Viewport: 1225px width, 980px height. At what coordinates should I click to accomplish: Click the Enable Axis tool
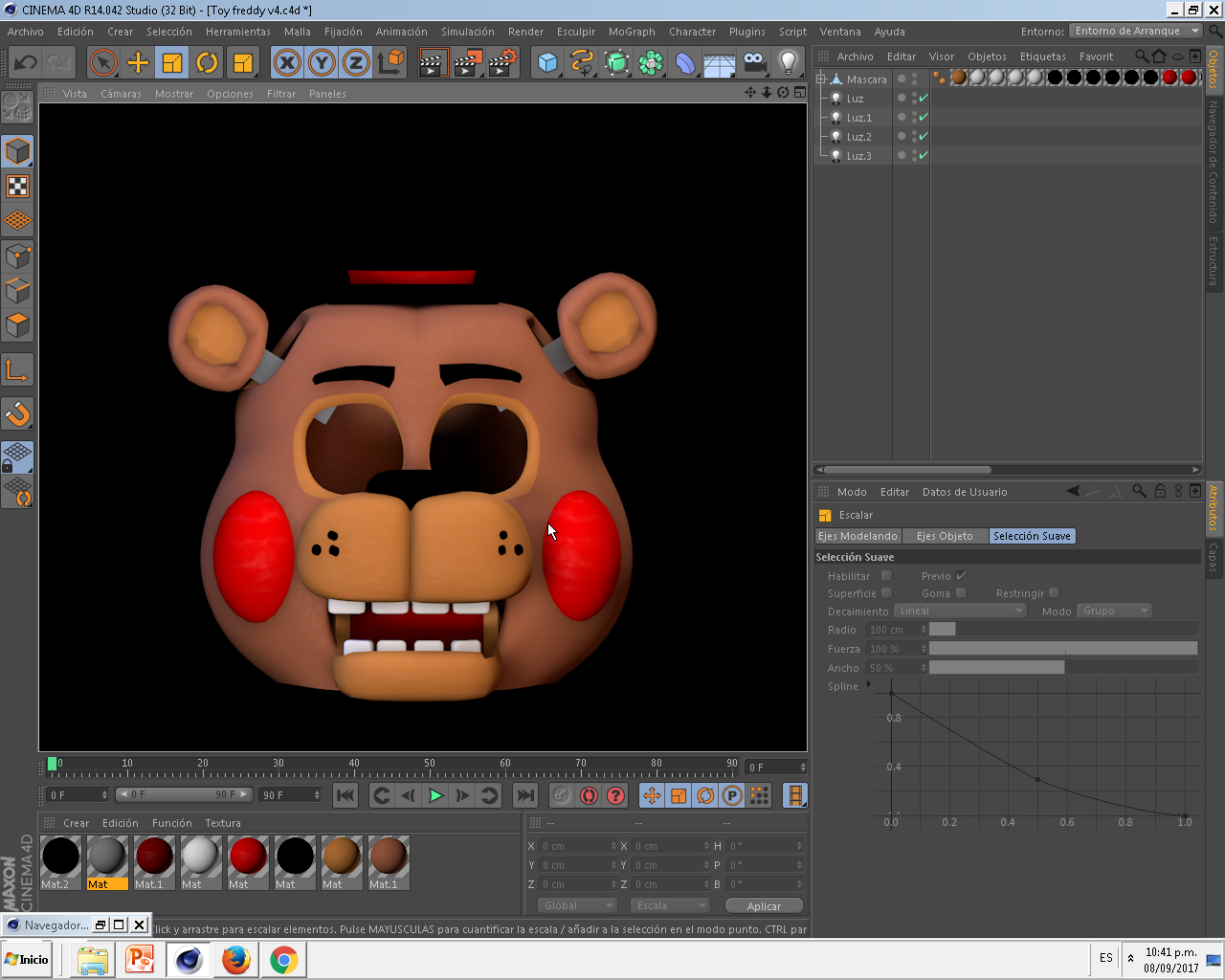click(17, 369)
